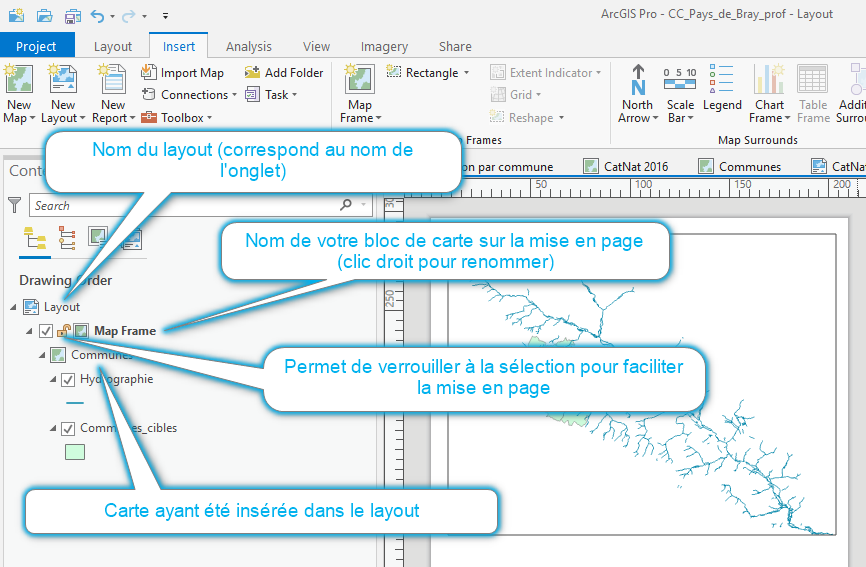Click the New Project icon in quick access toolbar
Screen dimensions: 866x567
pos(16,15)
